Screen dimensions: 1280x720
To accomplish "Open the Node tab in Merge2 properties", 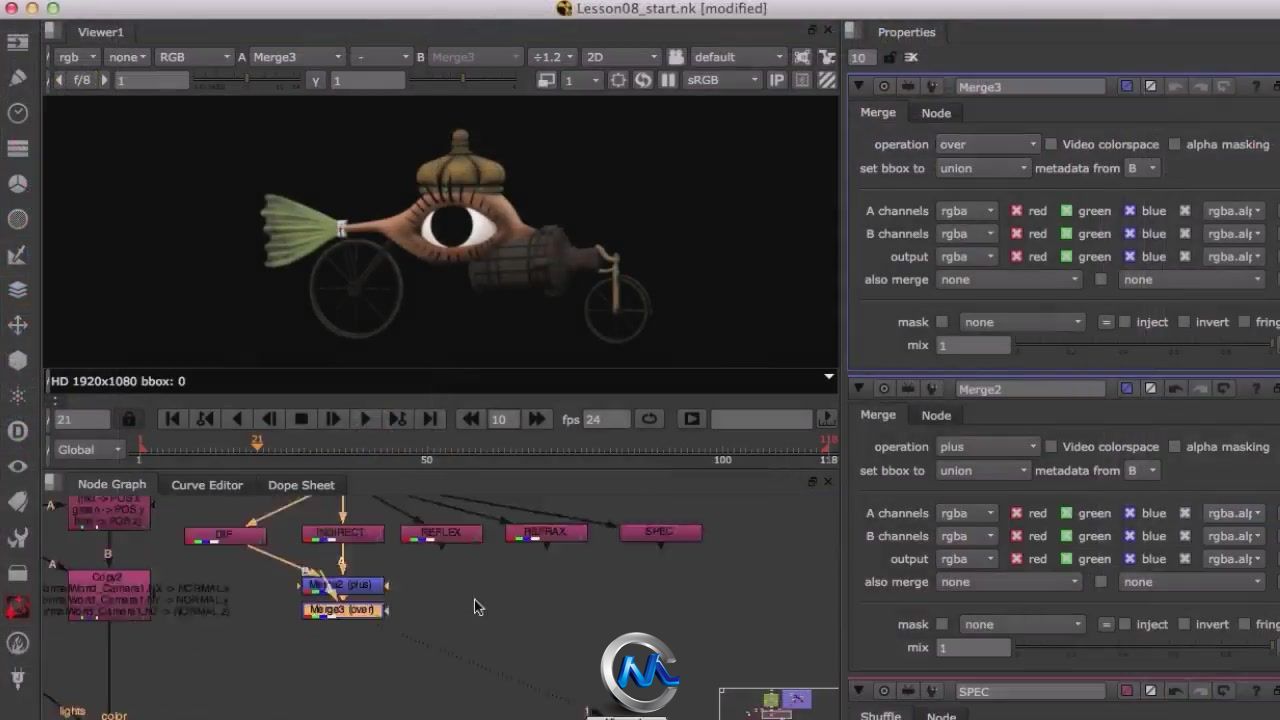I will coord(936,415).
